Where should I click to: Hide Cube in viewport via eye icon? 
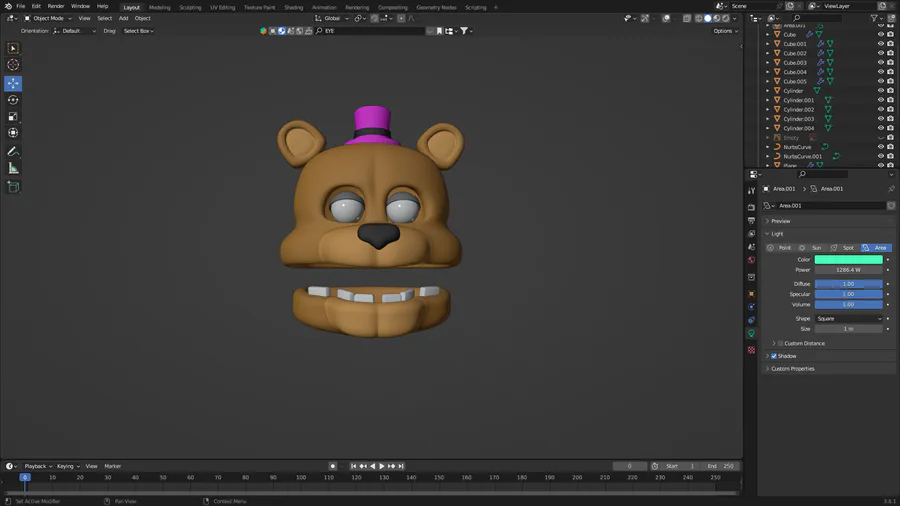[880, 34]
